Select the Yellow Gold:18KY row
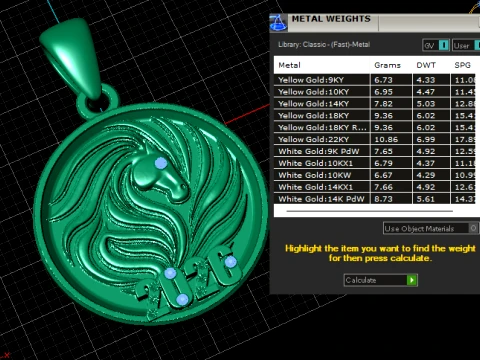The image size is (480, 360). click(x=374, y=116)
